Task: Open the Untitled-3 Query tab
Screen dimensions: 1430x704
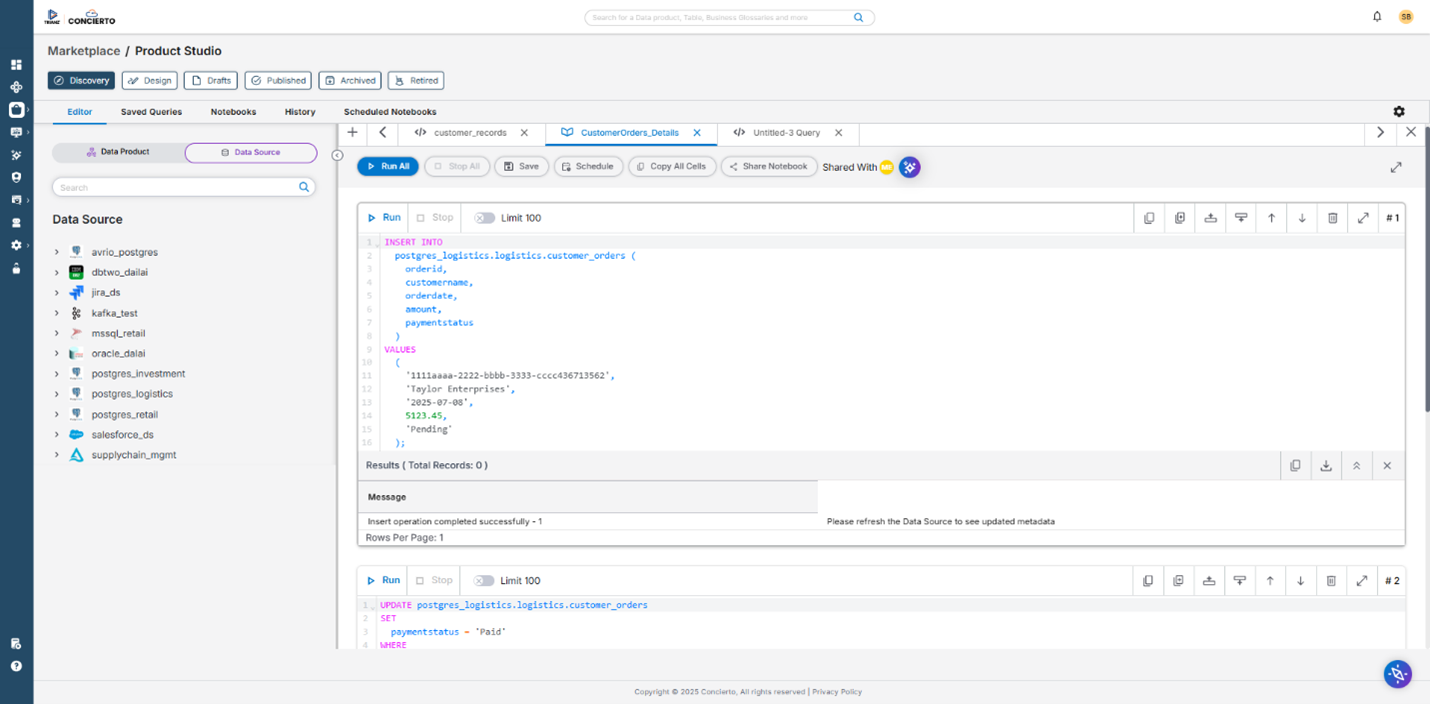Action: pyautogui.click(x=787, y=132)
